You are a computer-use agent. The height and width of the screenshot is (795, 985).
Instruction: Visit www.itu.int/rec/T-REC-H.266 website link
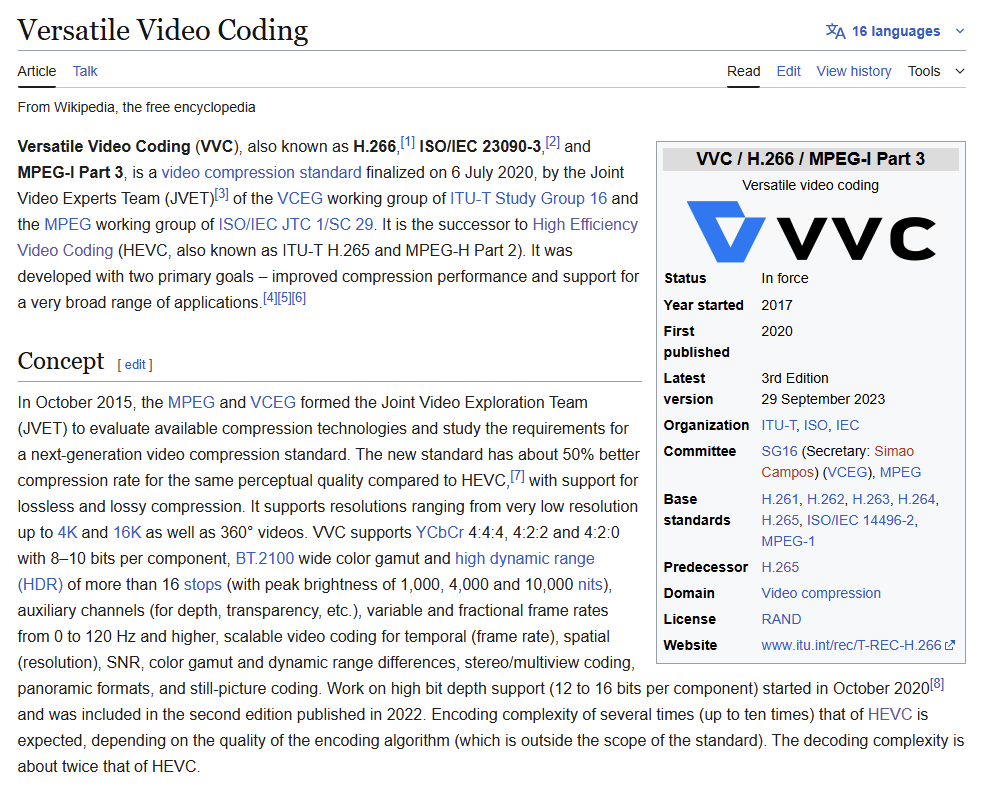[x=851, y=645]
